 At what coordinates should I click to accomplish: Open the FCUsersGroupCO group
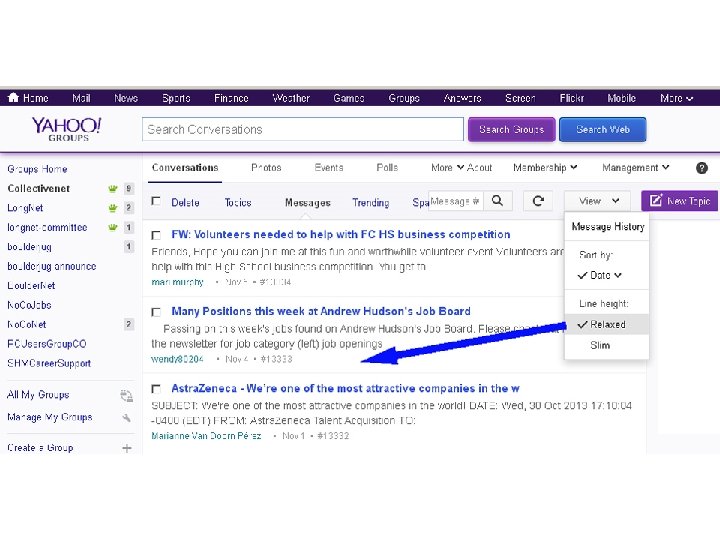[x=47, y=344]
